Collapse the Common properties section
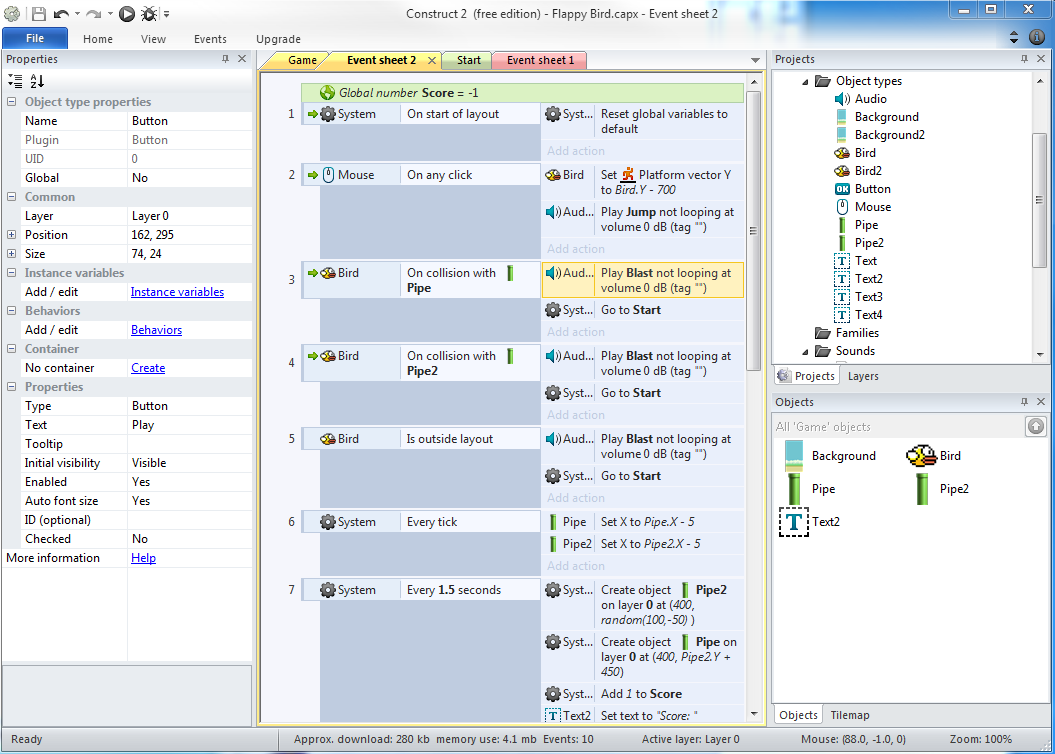This screenshot has width=1055, height=754. 11,197
